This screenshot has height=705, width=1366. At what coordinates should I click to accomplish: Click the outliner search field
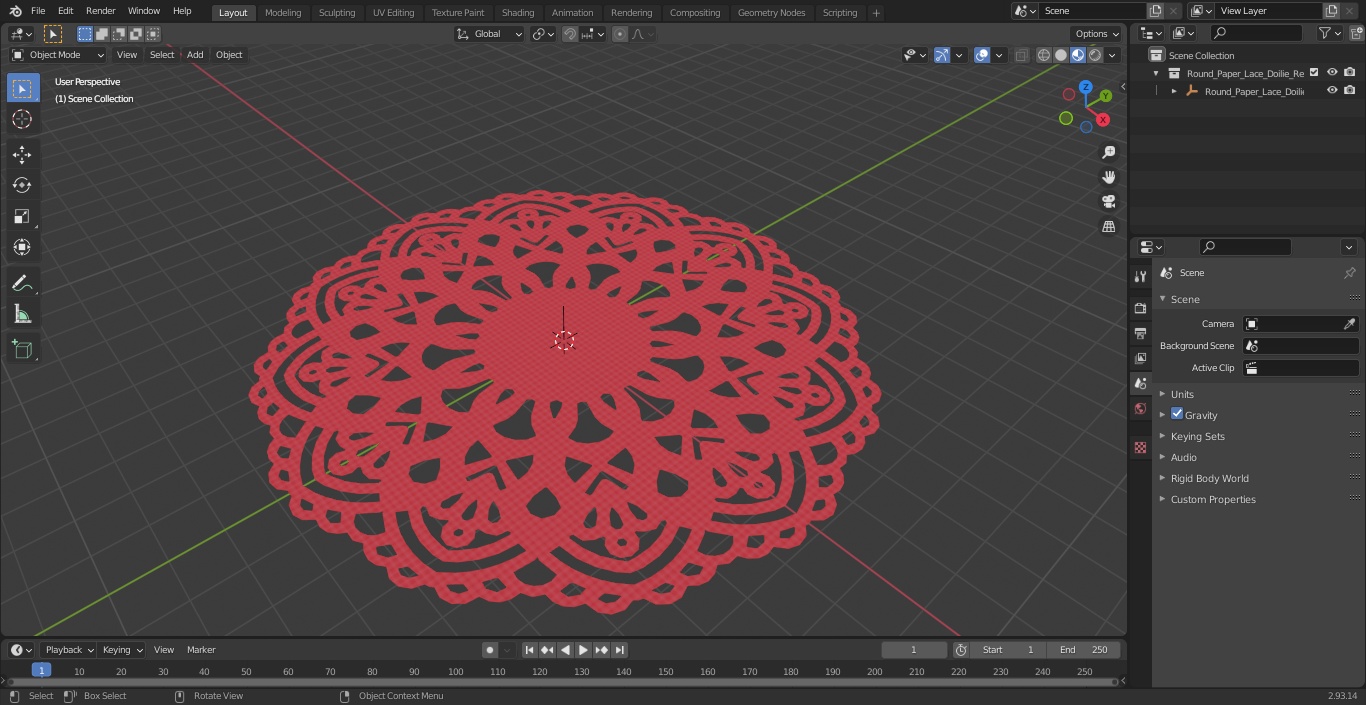pyautogui.click(x=1255, y=33)
